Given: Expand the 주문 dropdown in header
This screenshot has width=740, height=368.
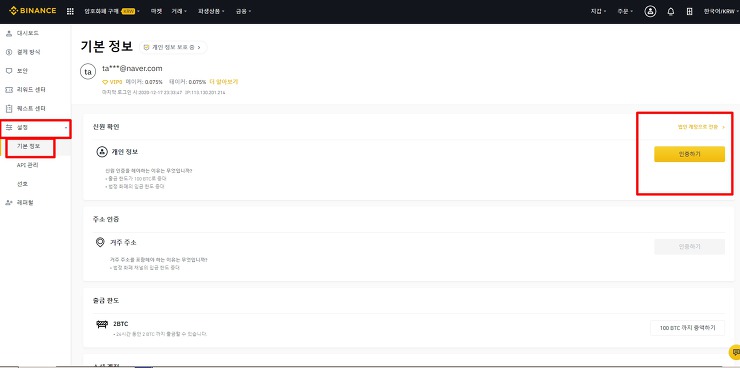Looking at the screenshot, I should pyautogui.click(x=625, y=11).
